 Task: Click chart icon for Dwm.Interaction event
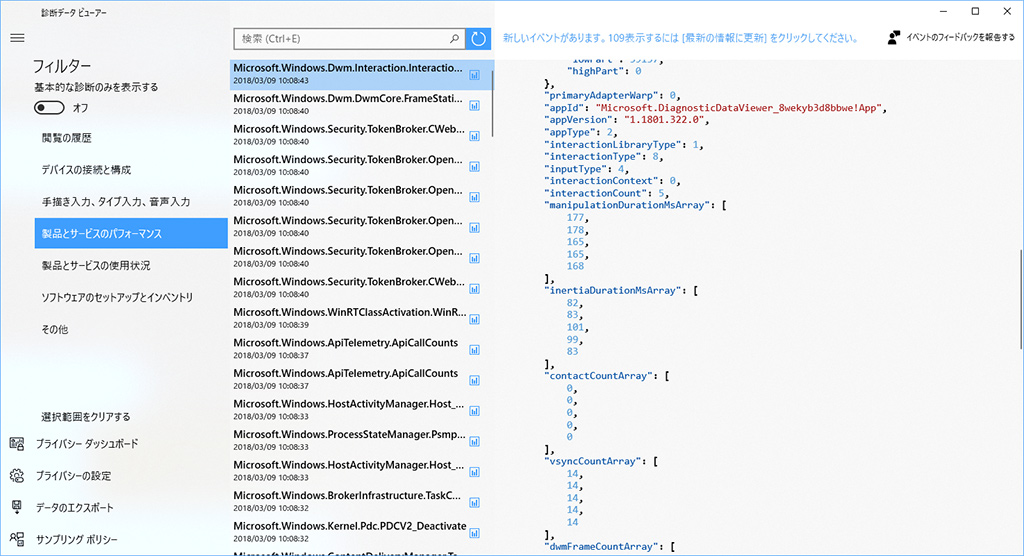click(x=475, y=75)
